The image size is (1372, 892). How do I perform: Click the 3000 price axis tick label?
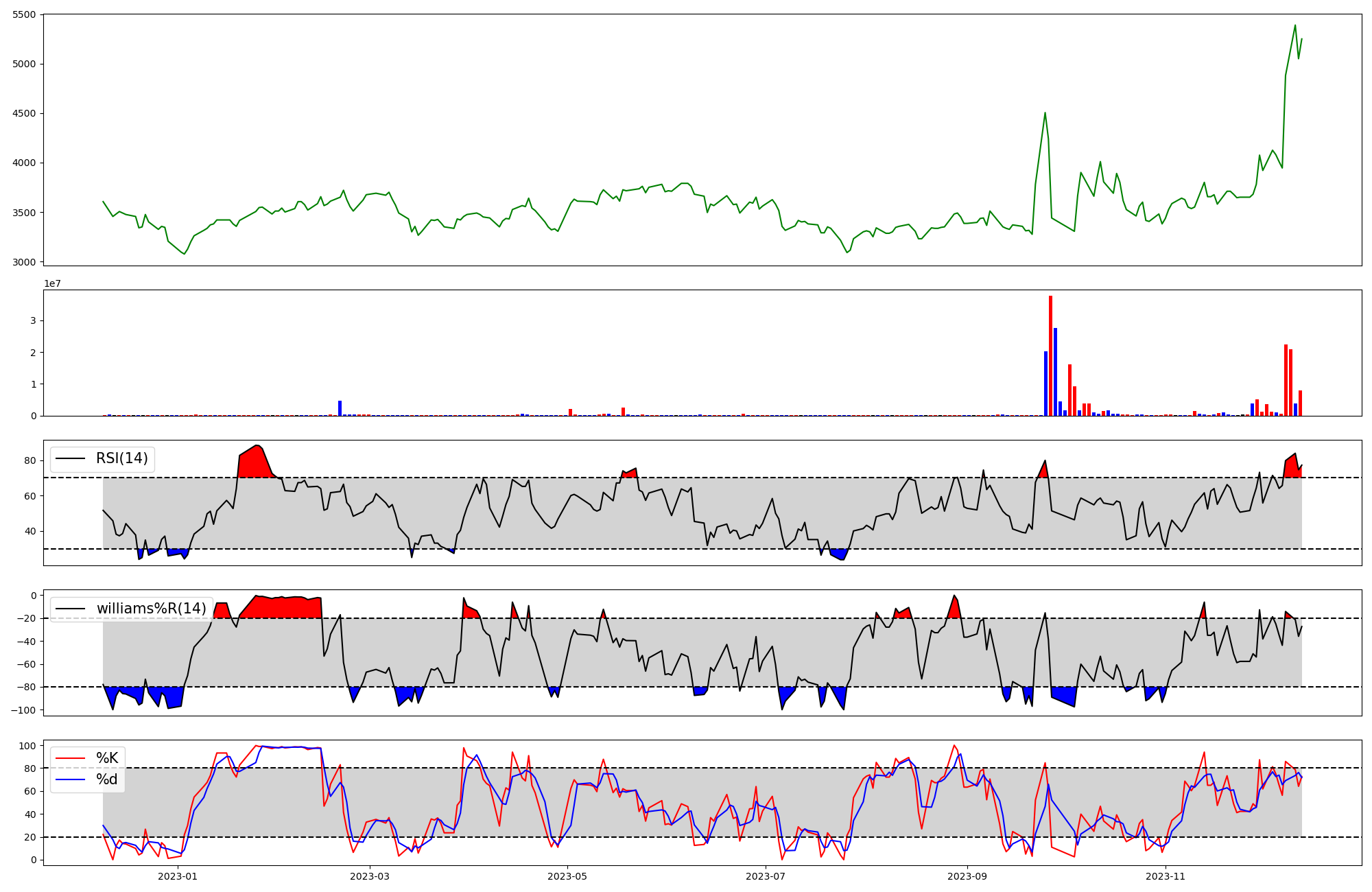click(x=24, y=262)
